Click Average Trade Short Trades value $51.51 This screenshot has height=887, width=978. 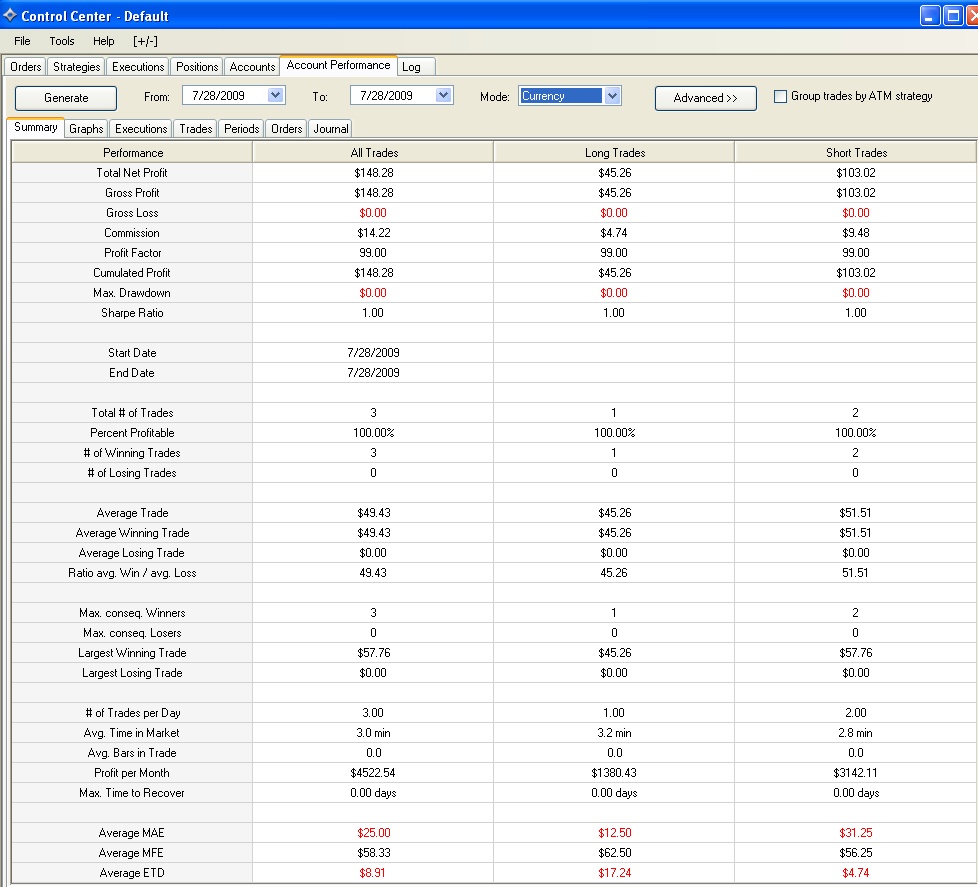click(855, 513)
